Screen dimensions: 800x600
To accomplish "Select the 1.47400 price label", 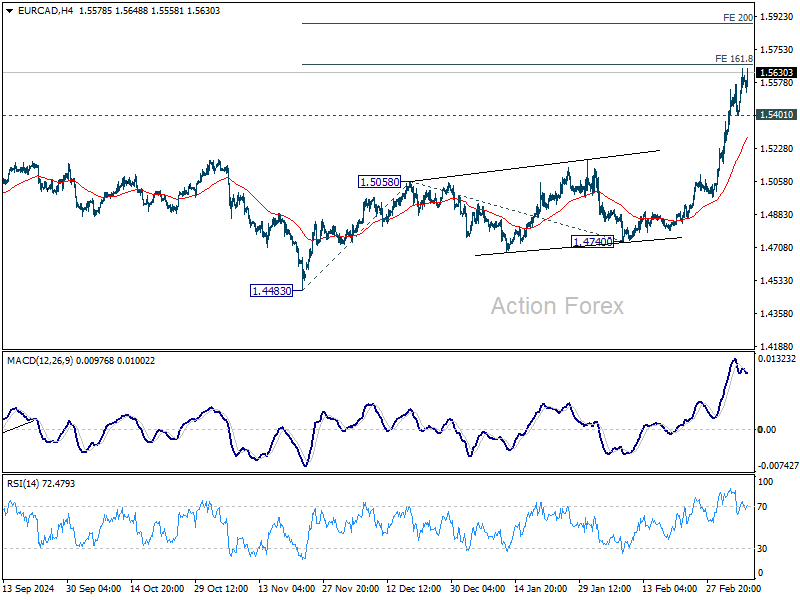I will (592, 241).
